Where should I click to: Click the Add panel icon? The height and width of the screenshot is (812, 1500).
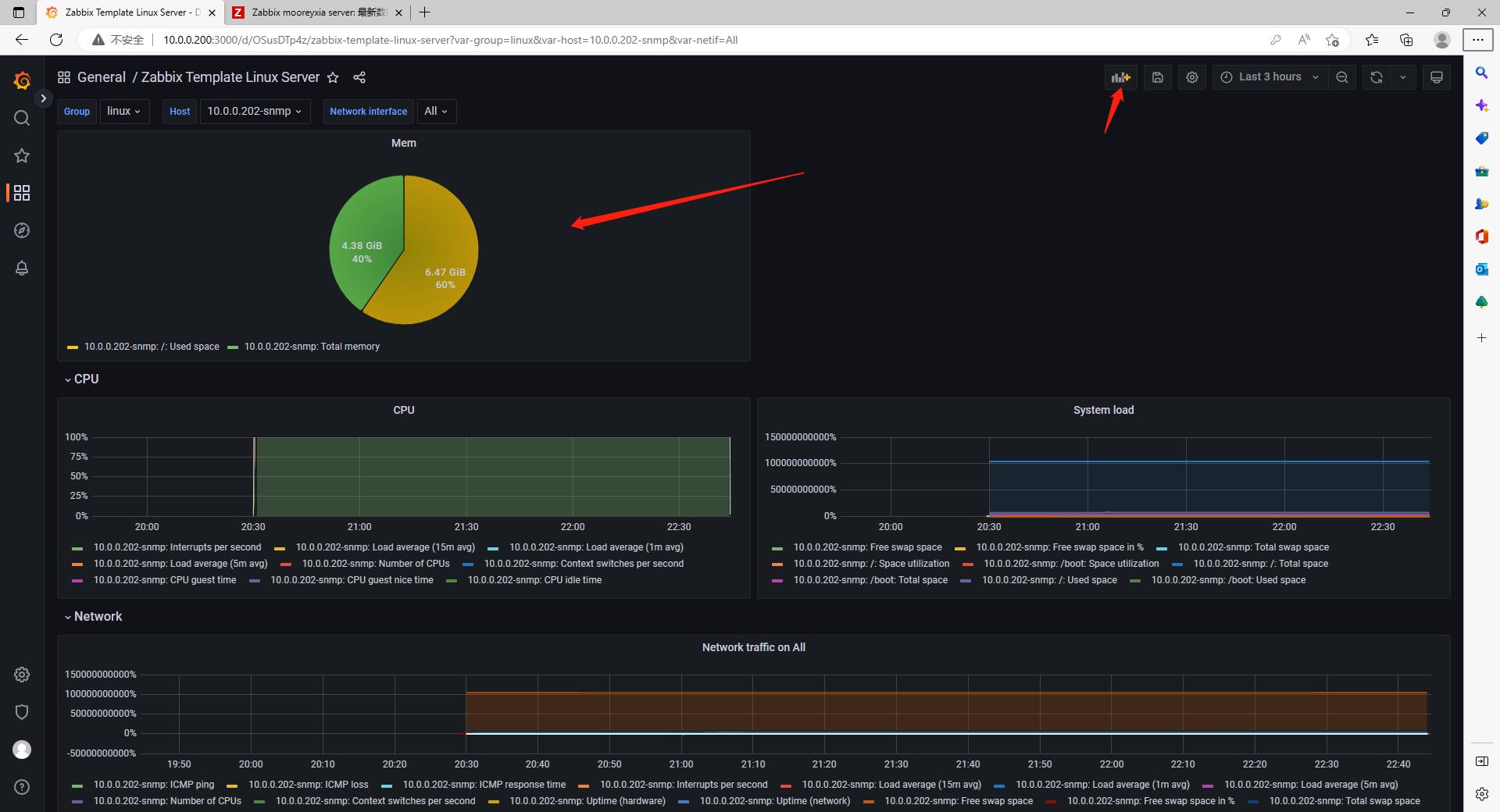pos(1121,77)
